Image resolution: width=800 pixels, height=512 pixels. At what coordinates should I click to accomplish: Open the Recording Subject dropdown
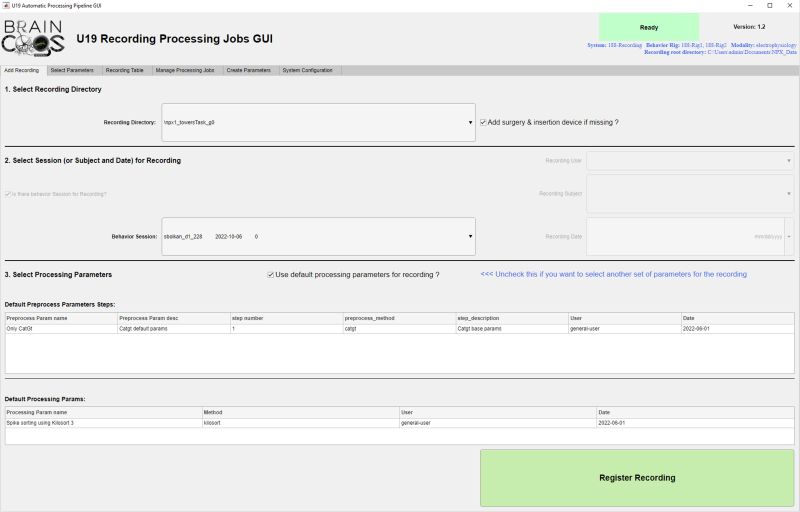pyautogui.click(x=690, y=194)
